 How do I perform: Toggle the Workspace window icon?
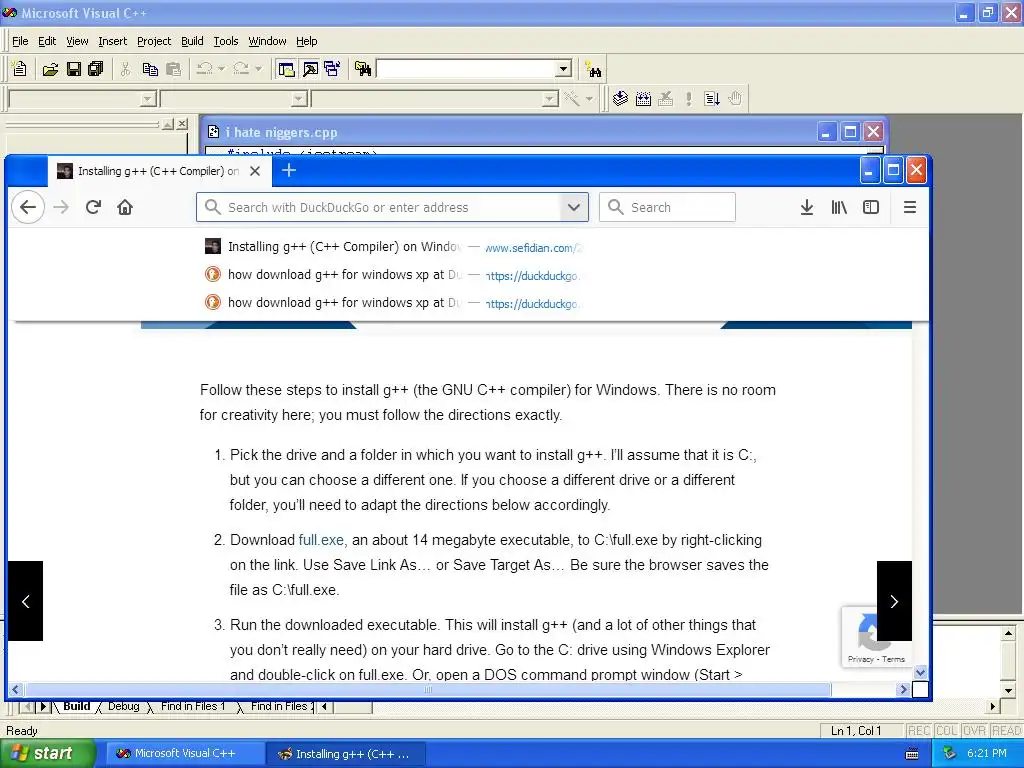pyautogui.click(x=286, y=69)
